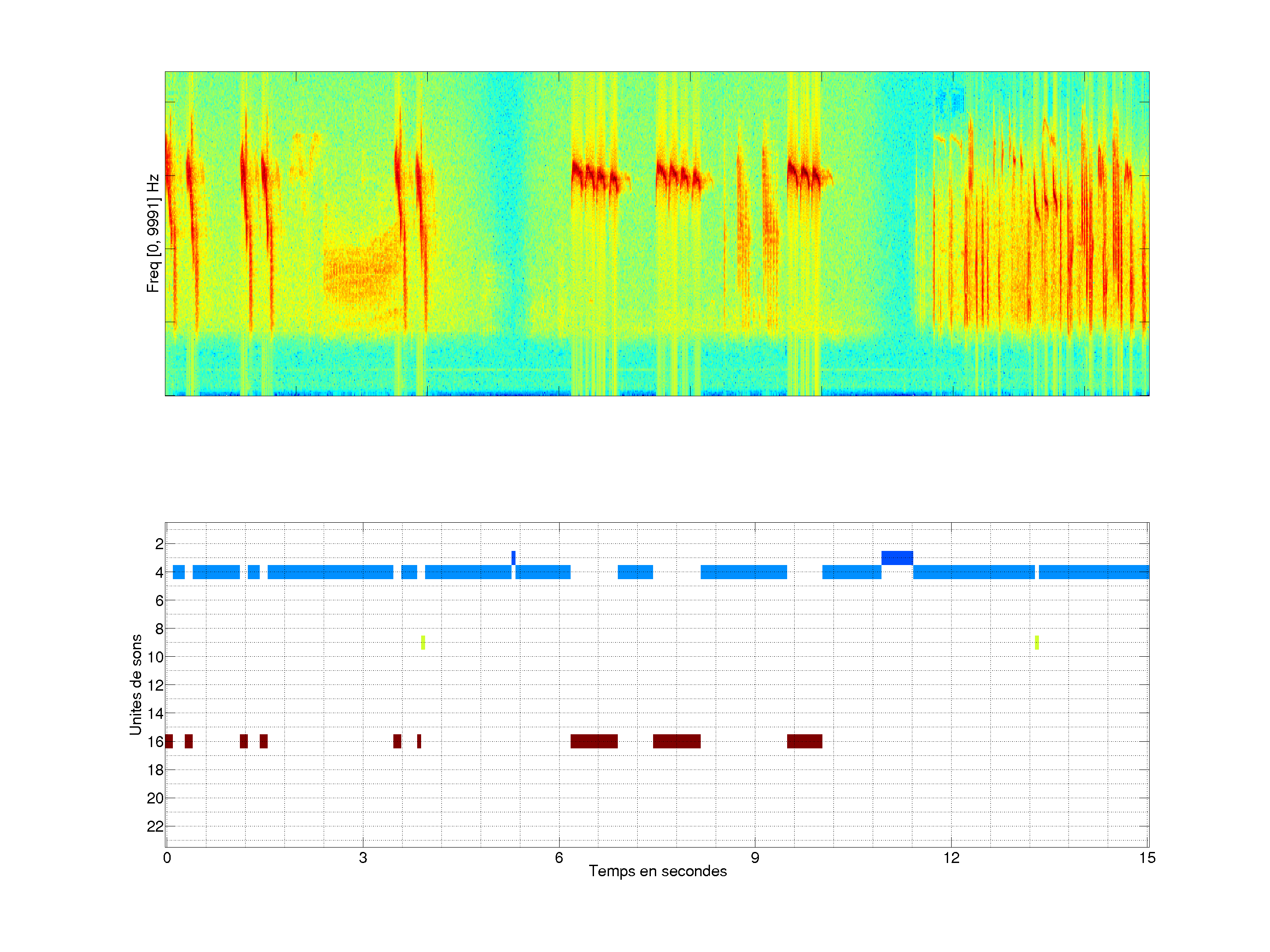The width and height of the screenshot is (1270, 952).
Task: Click the dark red bar between 6 and 7 seconds
Action: (594, 741)
